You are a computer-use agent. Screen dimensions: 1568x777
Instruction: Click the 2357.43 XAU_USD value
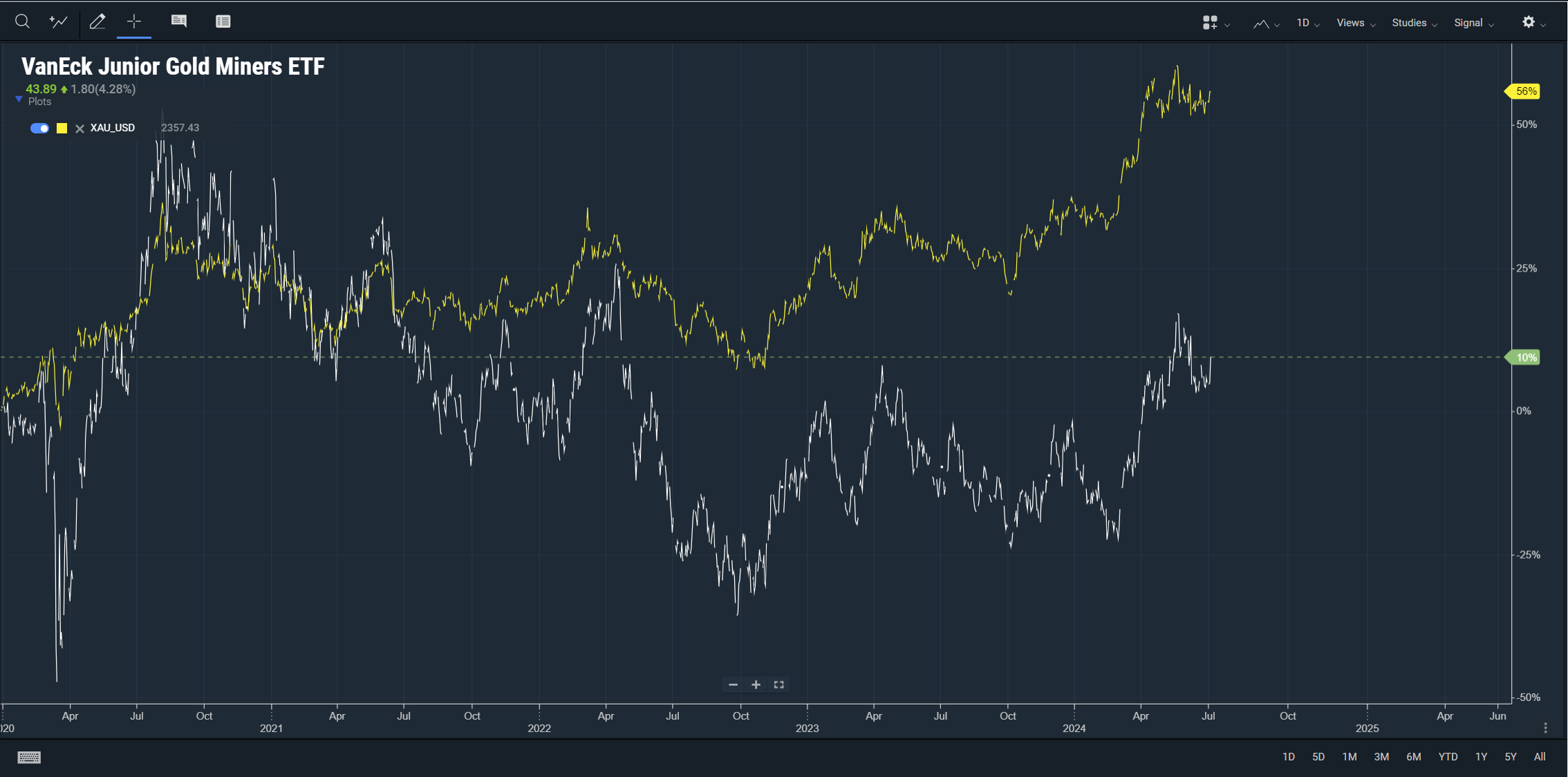pyautogui.click(x=180, y=128)
